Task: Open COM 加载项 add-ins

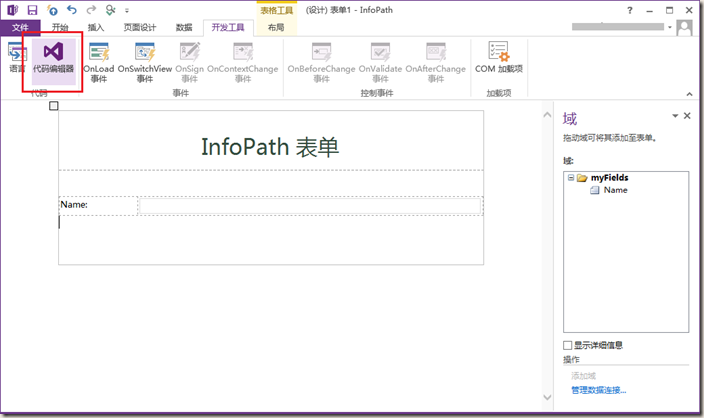Action: 499,57
